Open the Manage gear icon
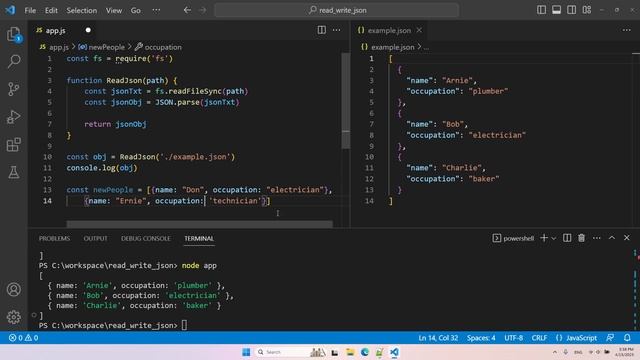The height and width of the screenshot is (360, 640). (x=13, y=317)
